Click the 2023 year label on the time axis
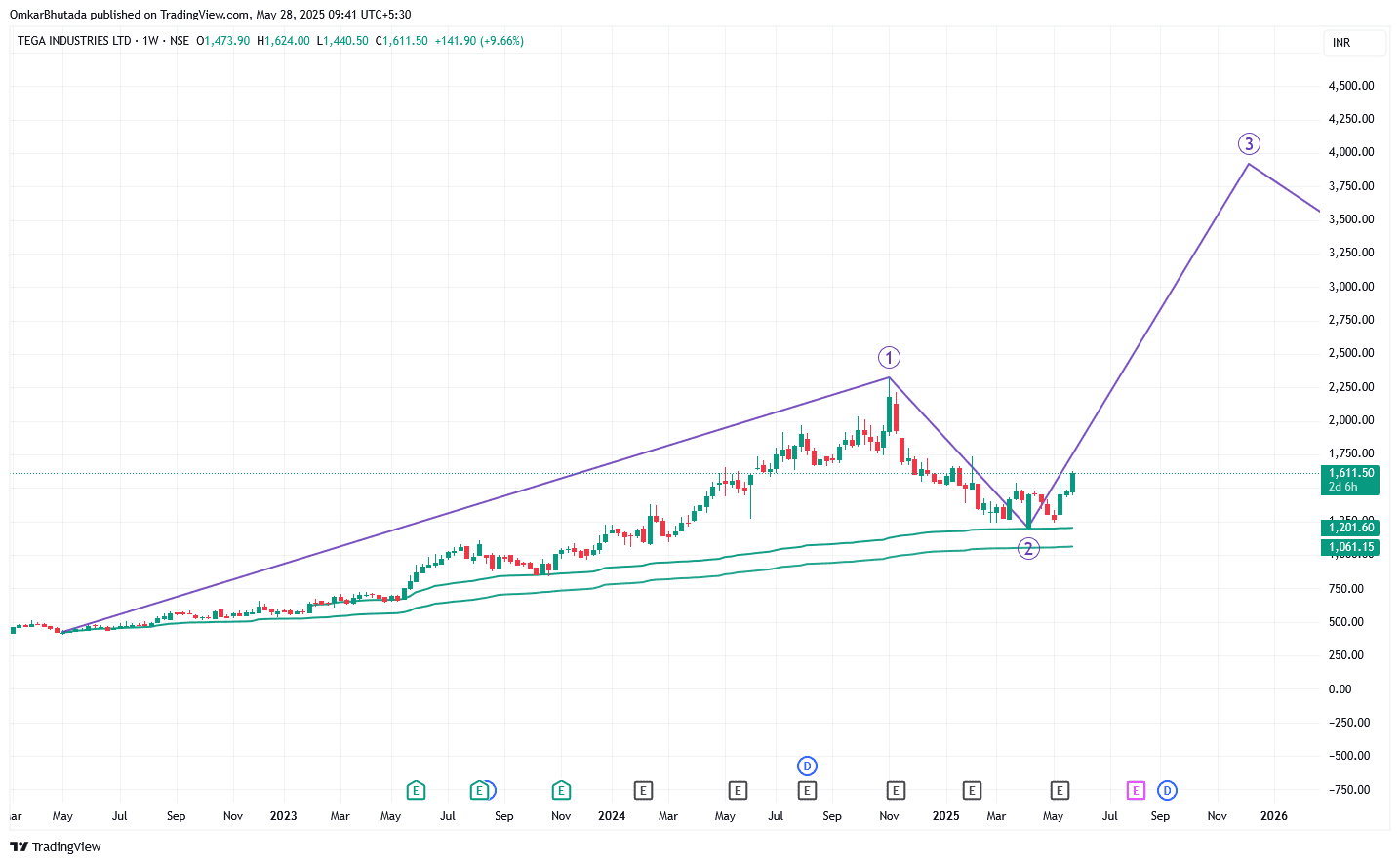1400x864 pixels. pyautogui.click(x=284, y=816)
